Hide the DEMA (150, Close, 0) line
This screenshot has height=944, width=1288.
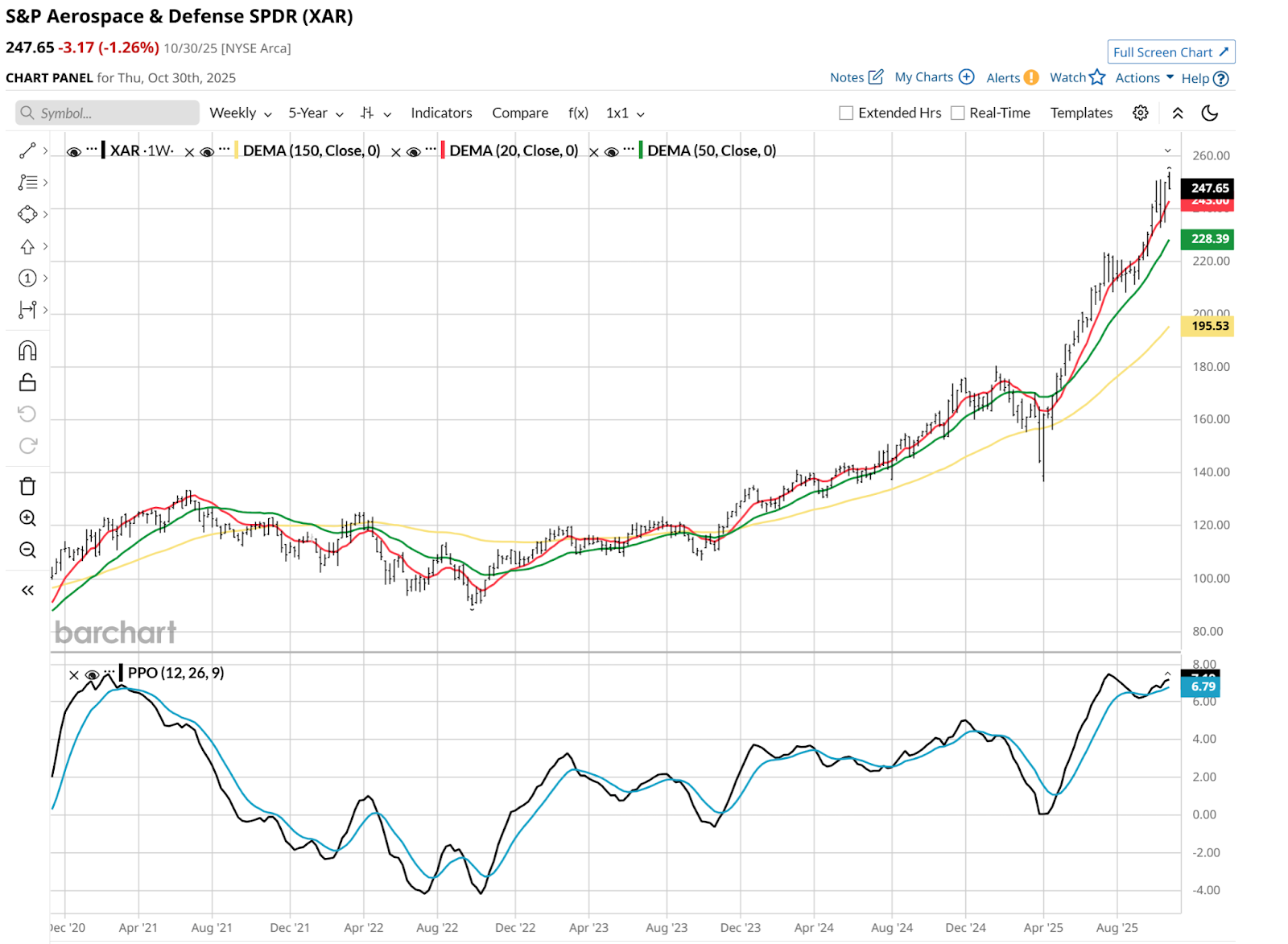click(x=207, y=152)
